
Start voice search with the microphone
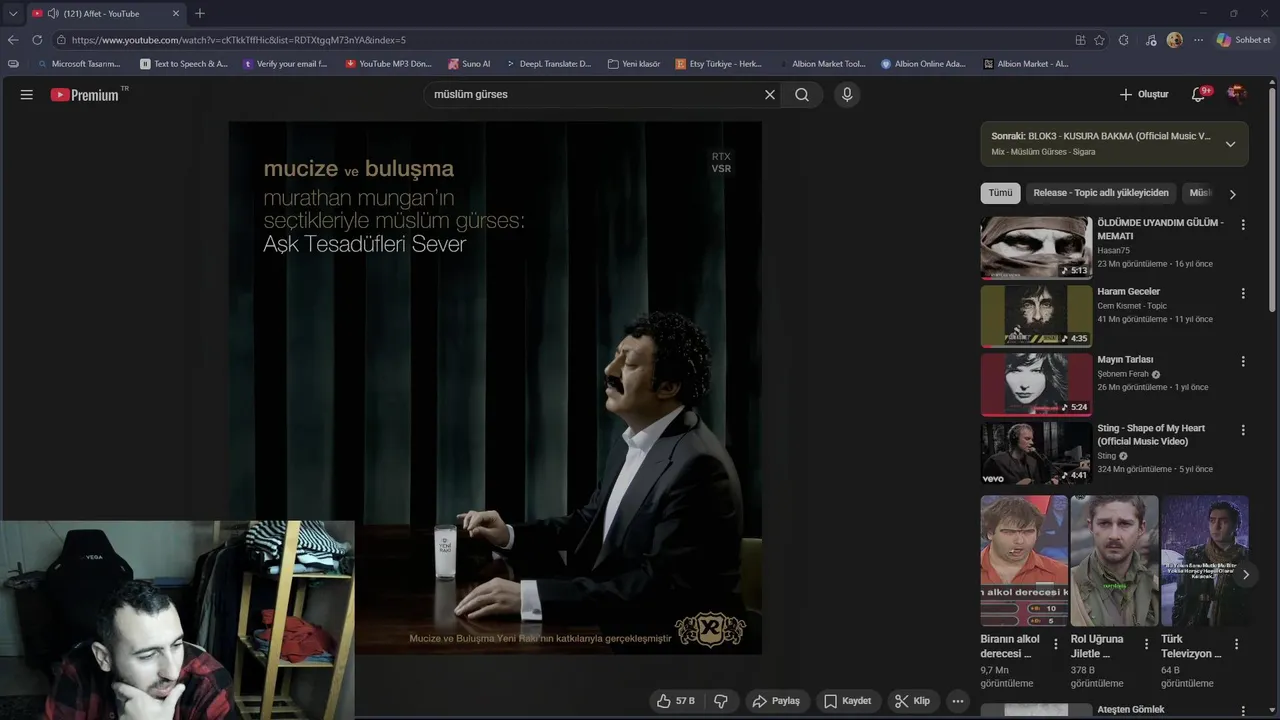(x=847, y=95)
